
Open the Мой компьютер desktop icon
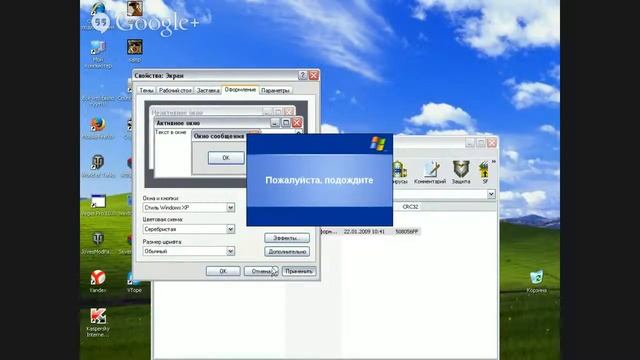point(98,54)
